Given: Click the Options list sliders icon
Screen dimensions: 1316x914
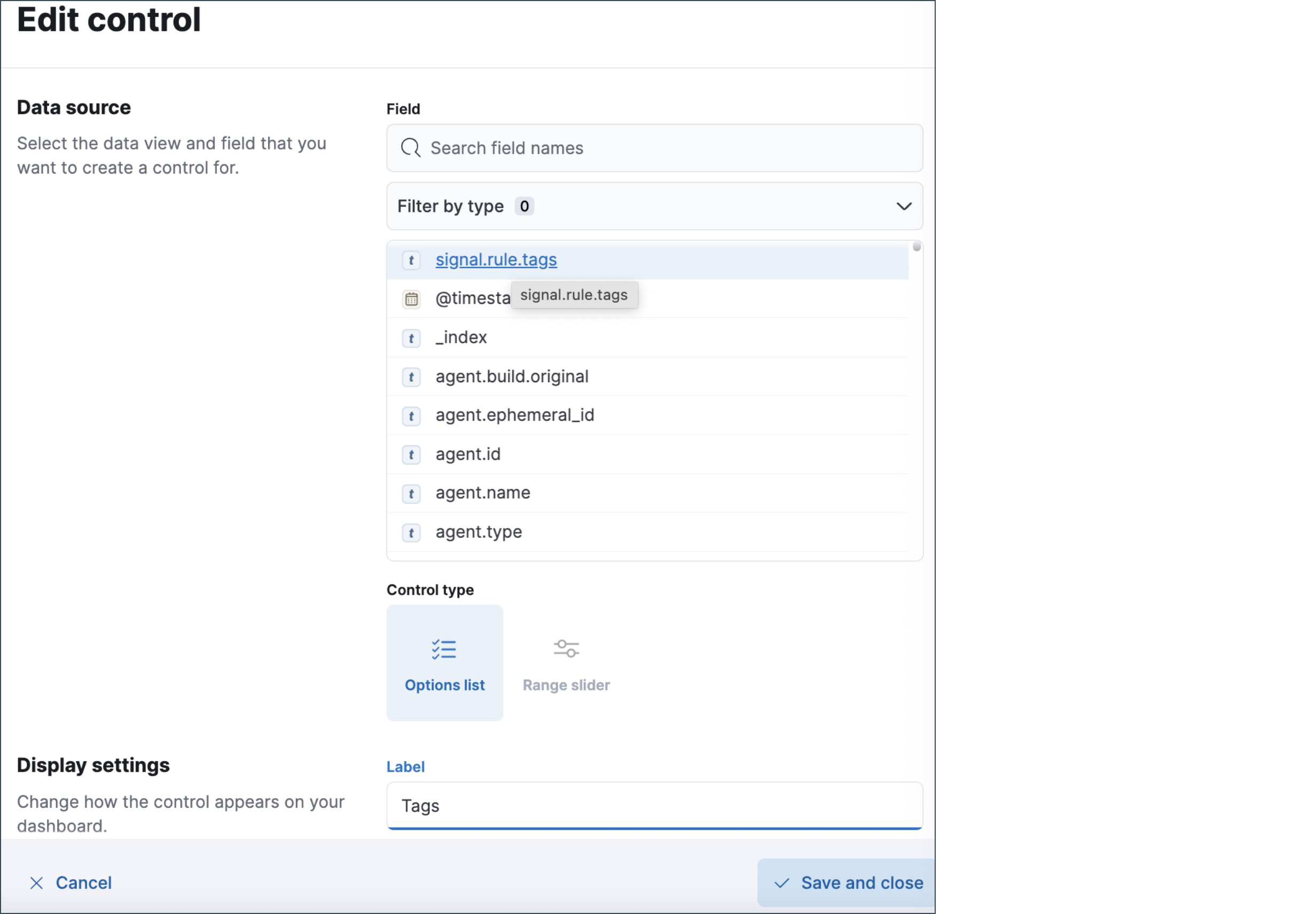Looking at the screenshot, I should coord(444,649).
